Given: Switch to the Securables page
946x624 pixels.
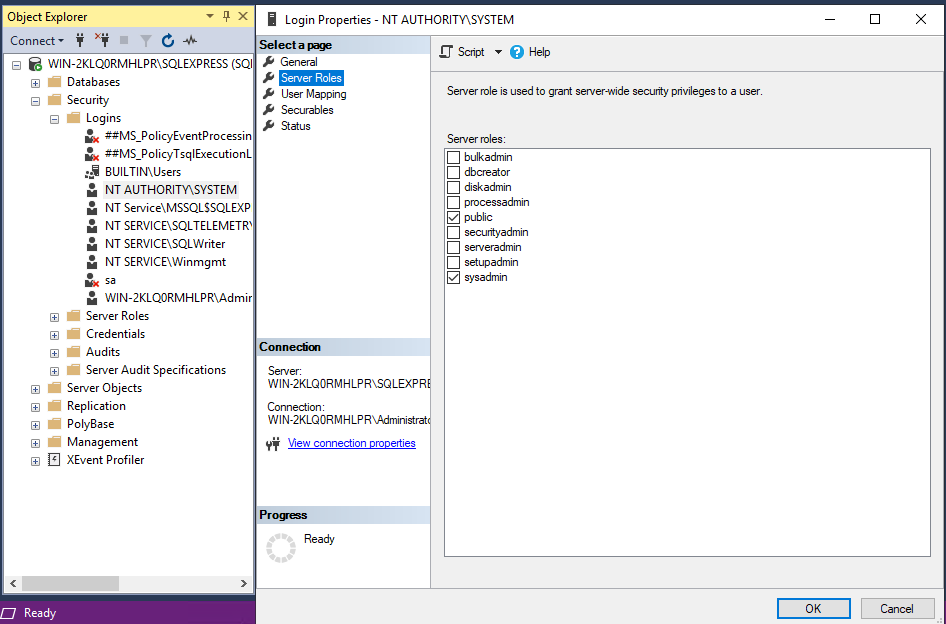Looking at the screenshot, I should click(307, 110).
